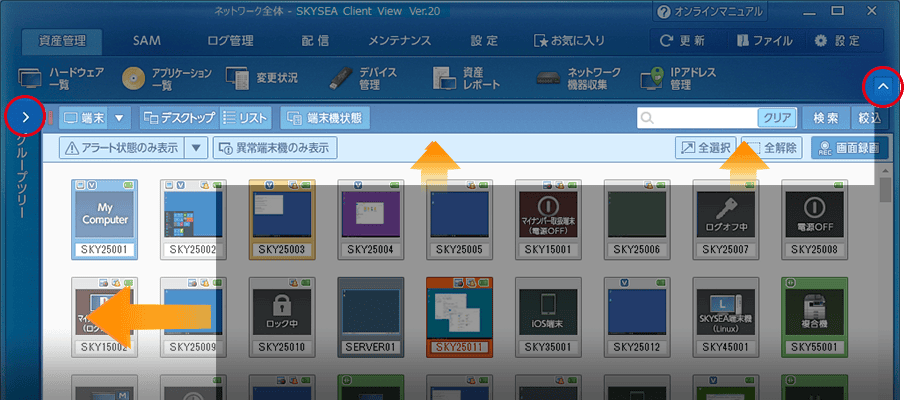Open デバイス管理 device management
905x400 pixels.
363,79
